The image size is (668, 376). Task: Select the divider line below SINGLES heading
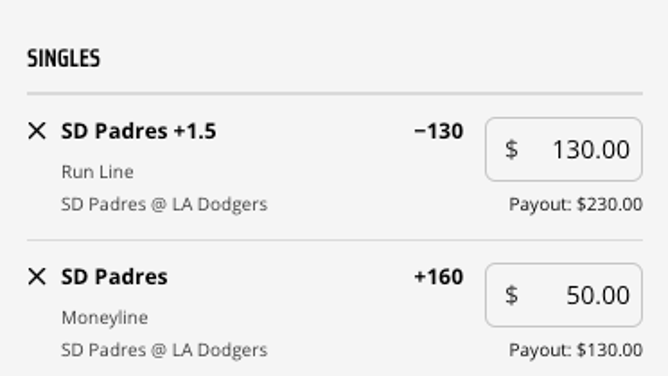tap(335, 93)
